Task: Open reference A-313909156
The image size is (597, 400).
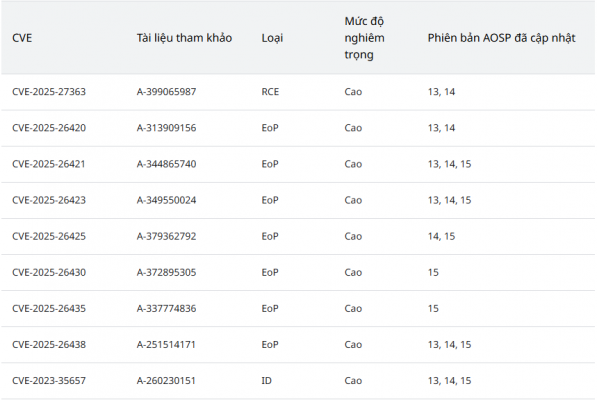Action: 166,128
